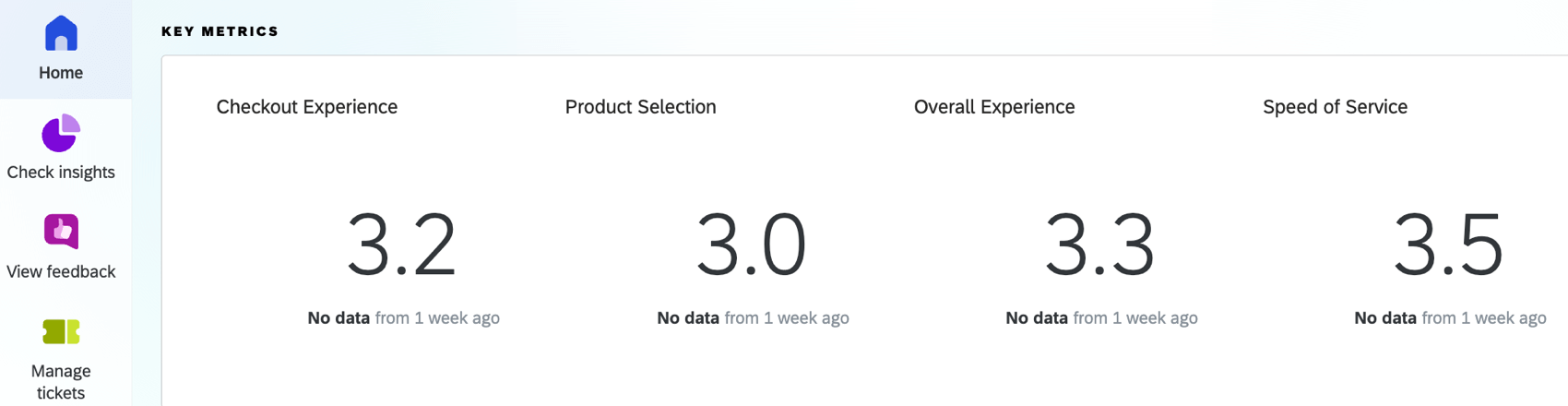Click the View feedback thumbs-up icon
The height and width of the screenshot is (406, 1568).
(x=61, y=232)
